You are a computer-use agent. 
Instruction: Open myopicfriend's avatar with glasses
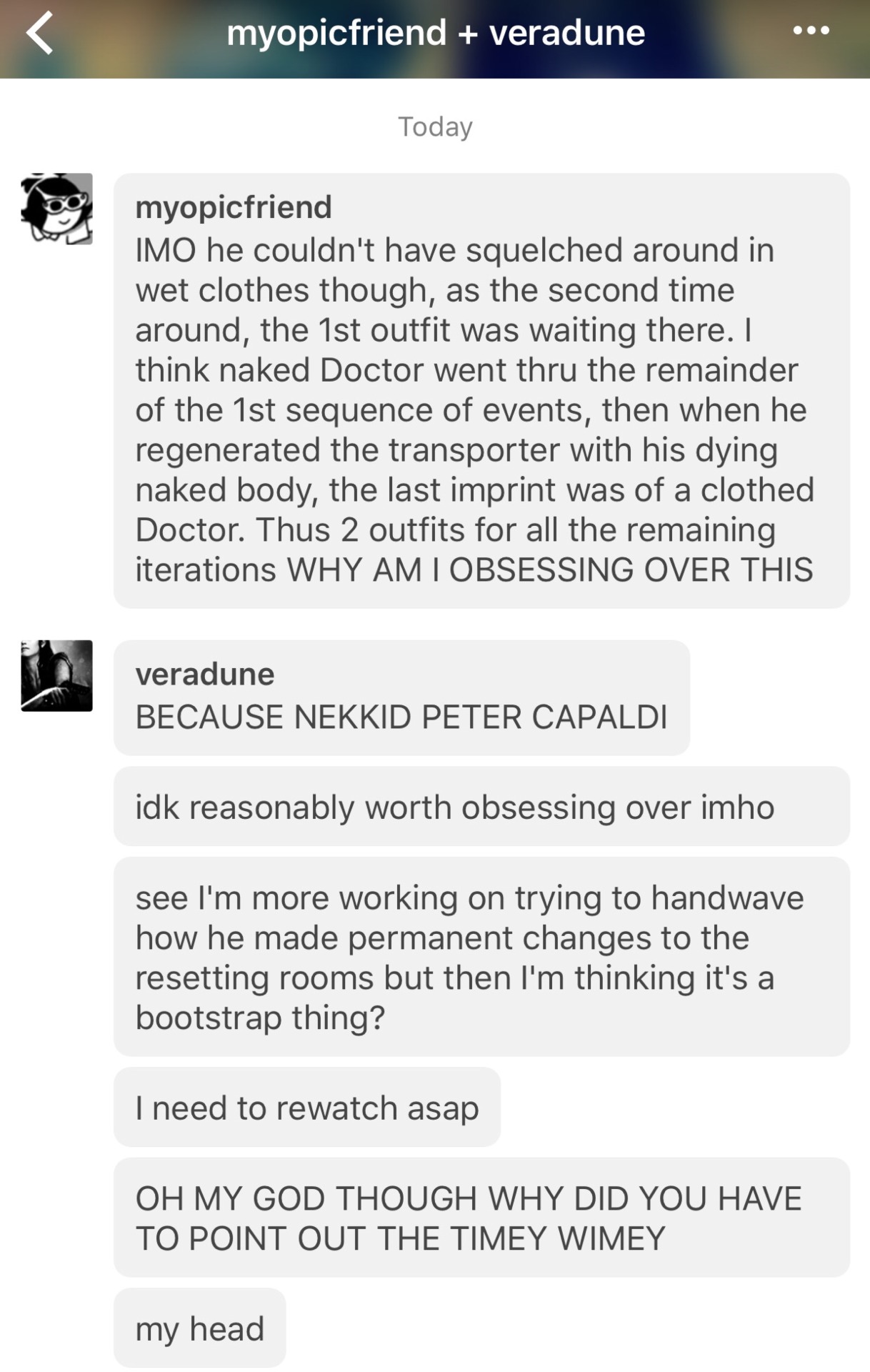(x=57, y=209)
